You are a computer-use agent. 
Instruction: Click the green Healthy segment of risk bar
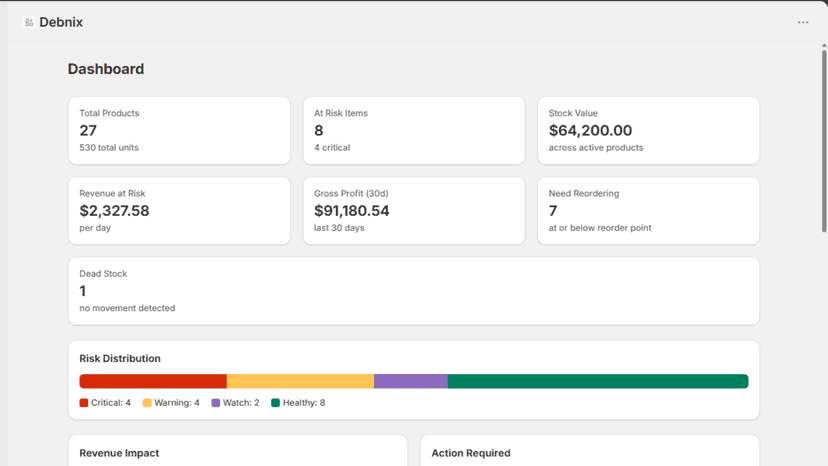pos(598,381)
